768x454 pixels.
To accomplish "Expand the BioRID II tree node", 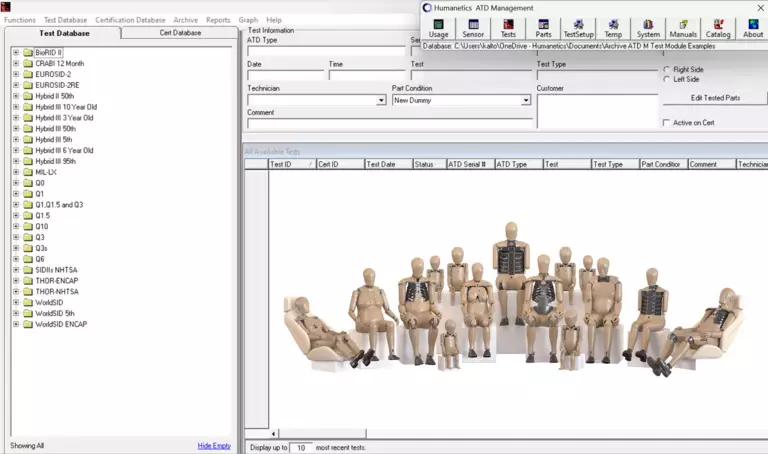I will [16, 52].
